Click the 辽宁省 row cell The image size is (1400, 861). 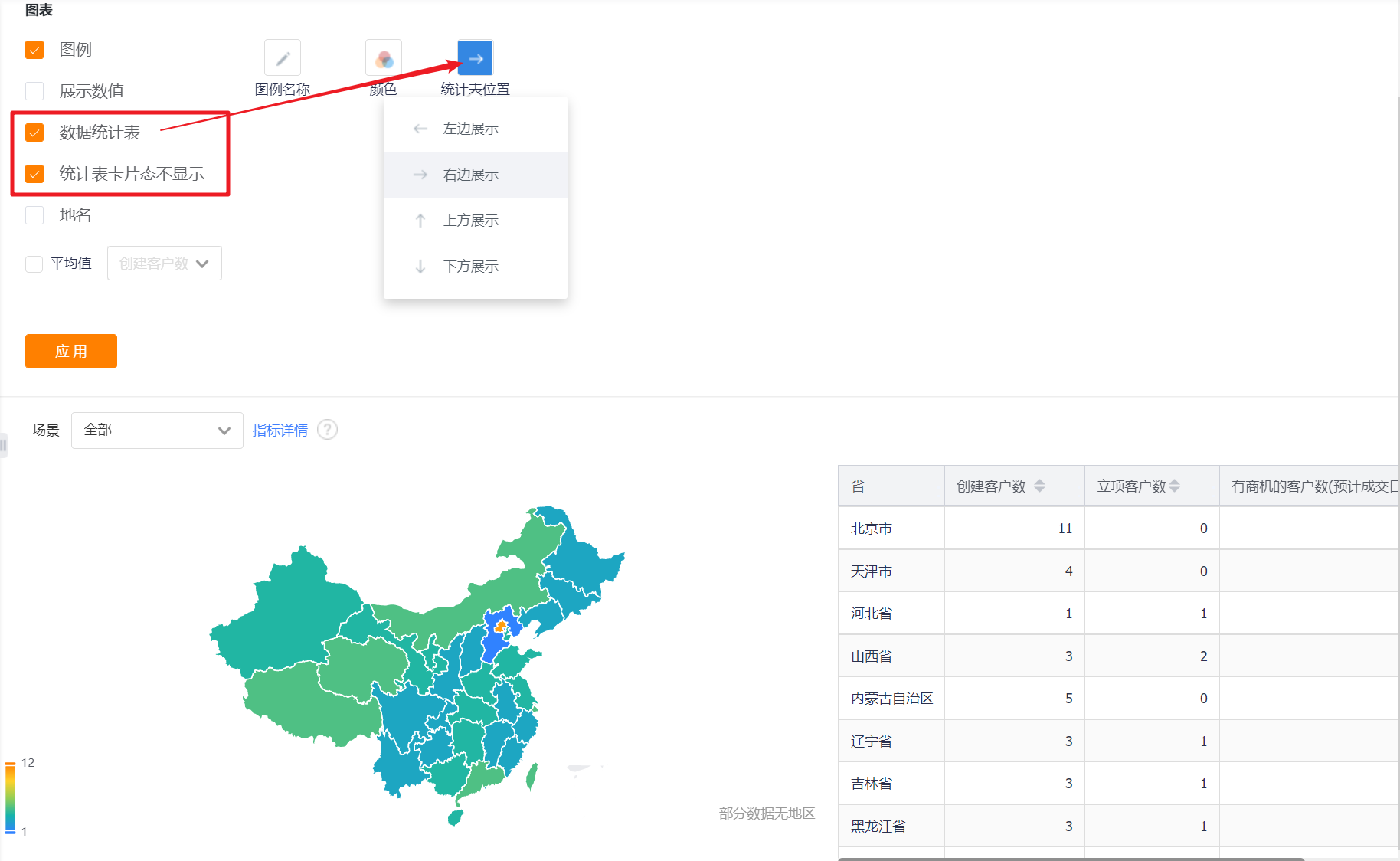click(891, 742)
